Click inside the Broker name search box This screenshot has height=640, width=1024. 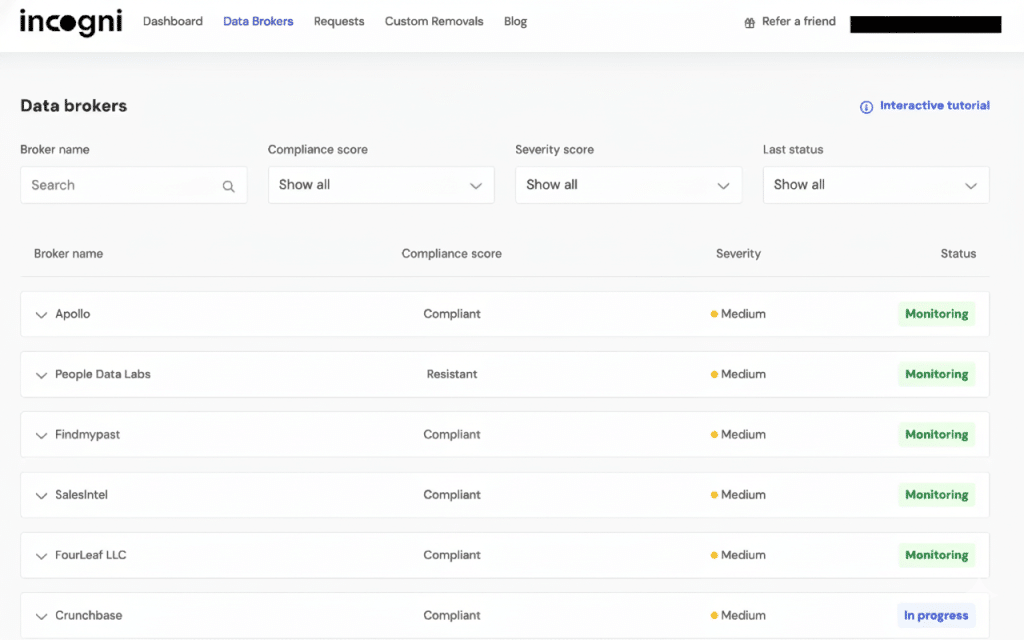(x=120, y=184)
